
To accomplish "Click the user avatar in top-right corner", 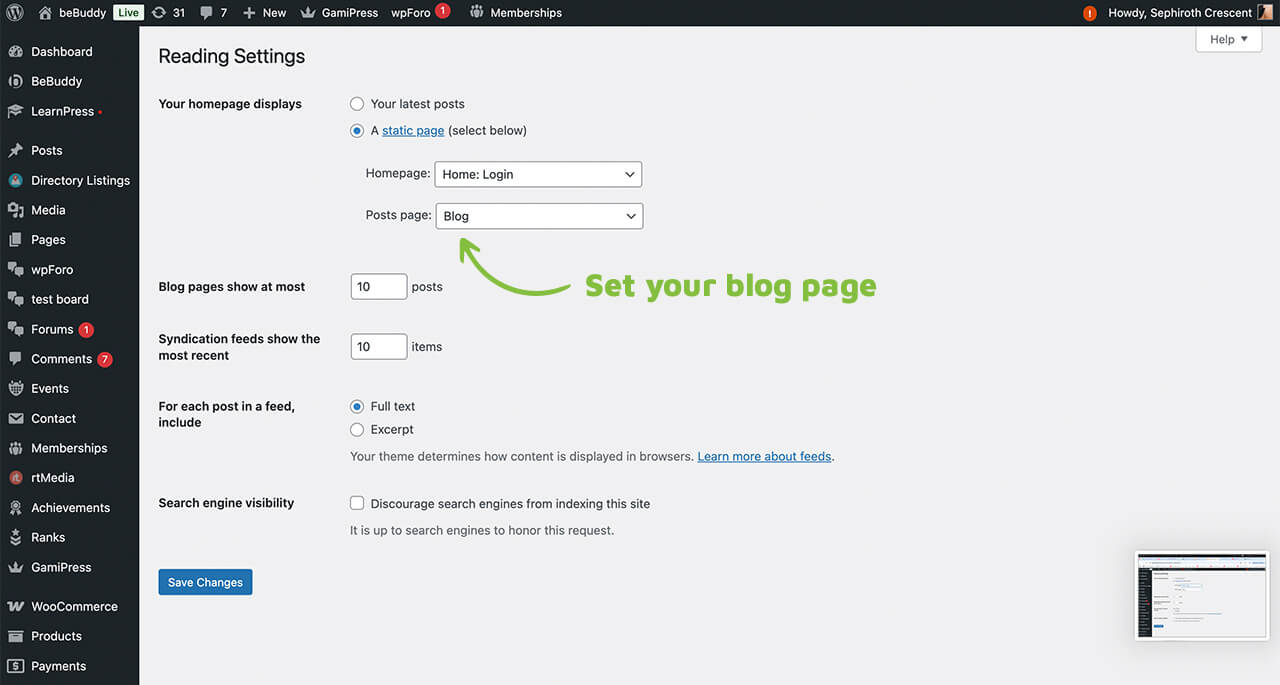I will [x=1265, y=13].
